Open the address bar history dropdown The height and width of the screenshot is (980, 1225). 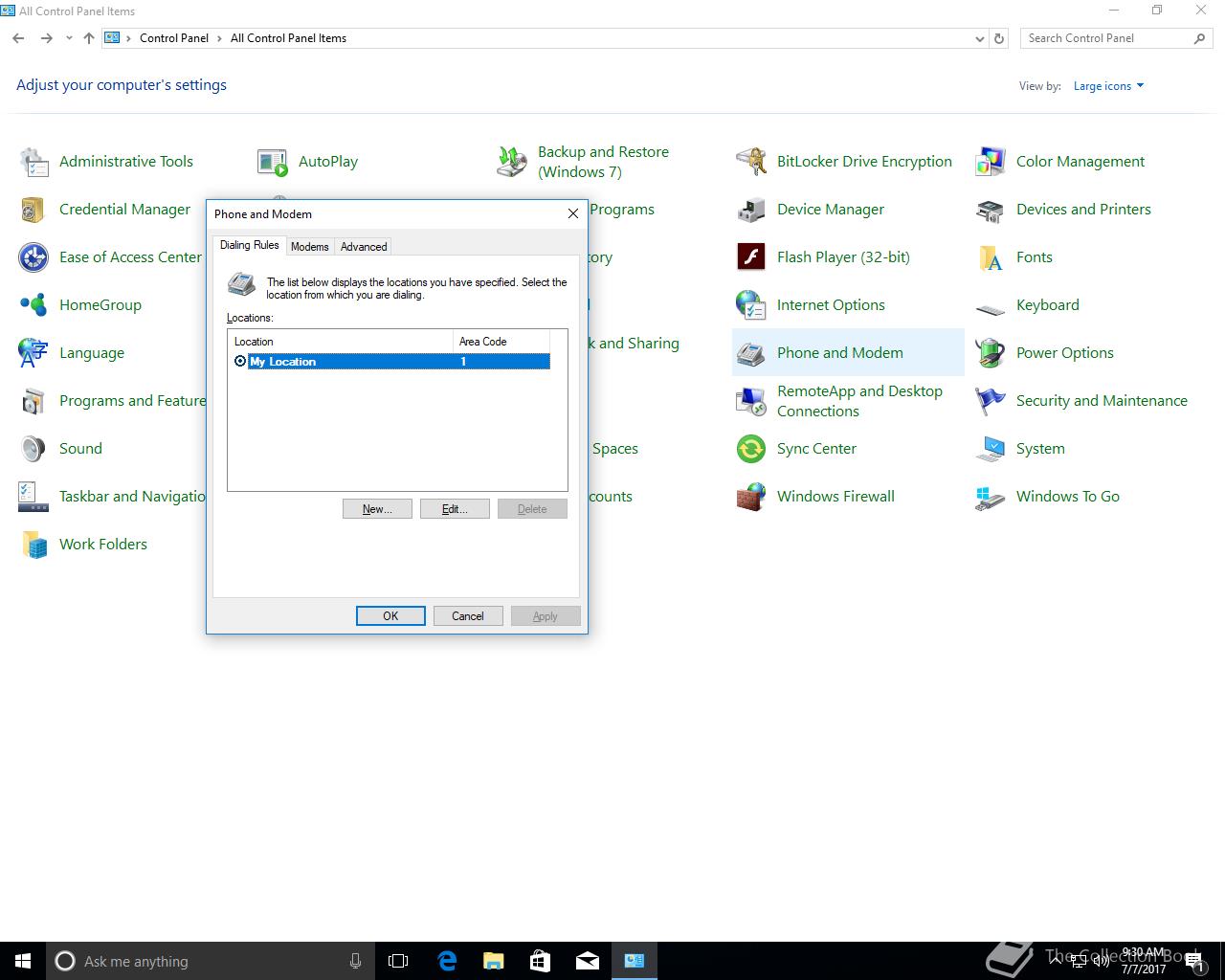tap(979, 39)
